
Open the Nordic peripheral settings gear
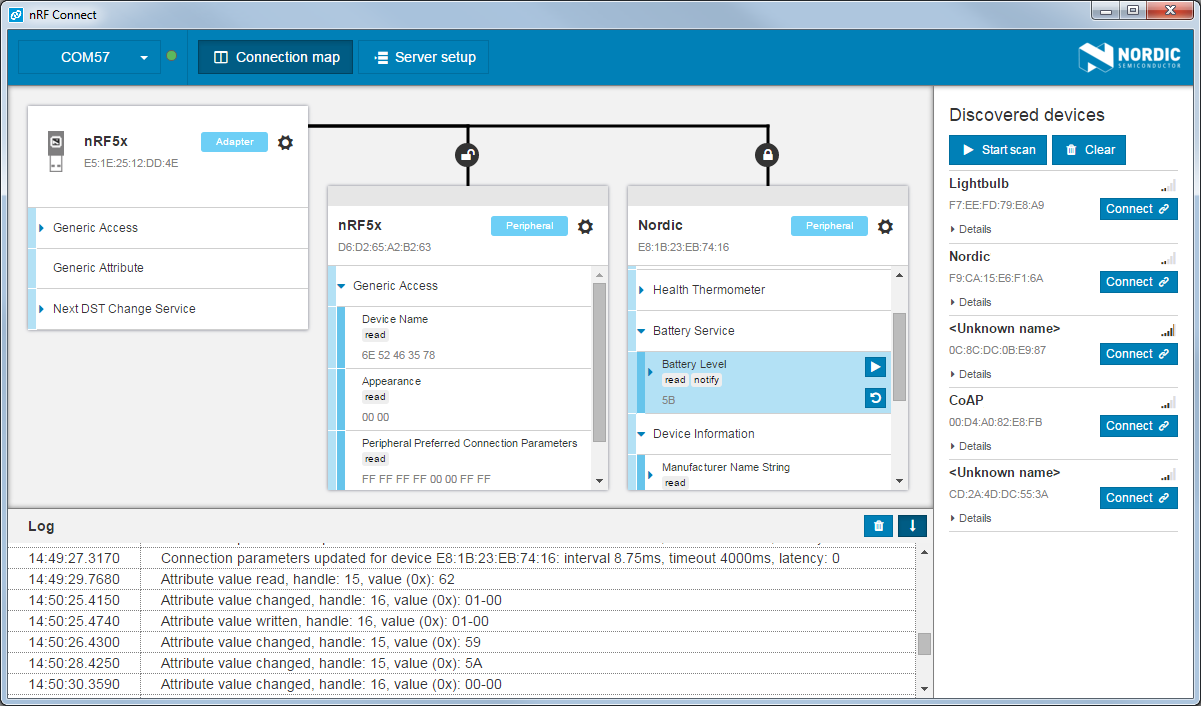885,226
